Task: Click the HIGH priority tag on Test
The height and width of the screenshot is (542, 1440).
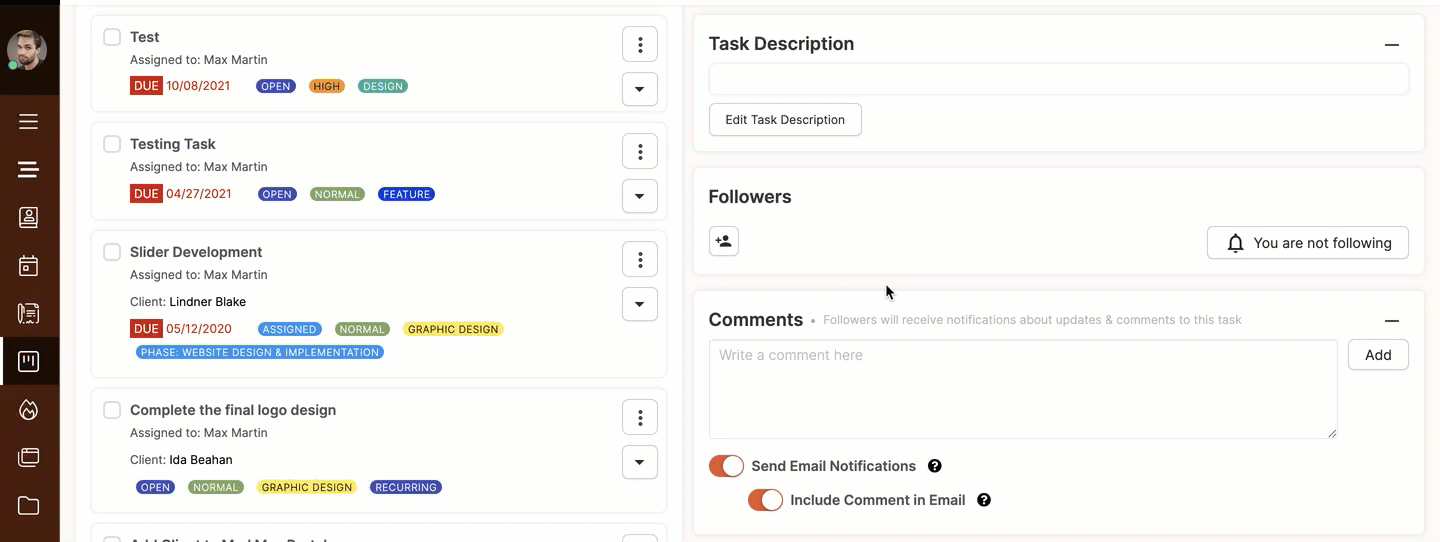Action: point(326,86)
